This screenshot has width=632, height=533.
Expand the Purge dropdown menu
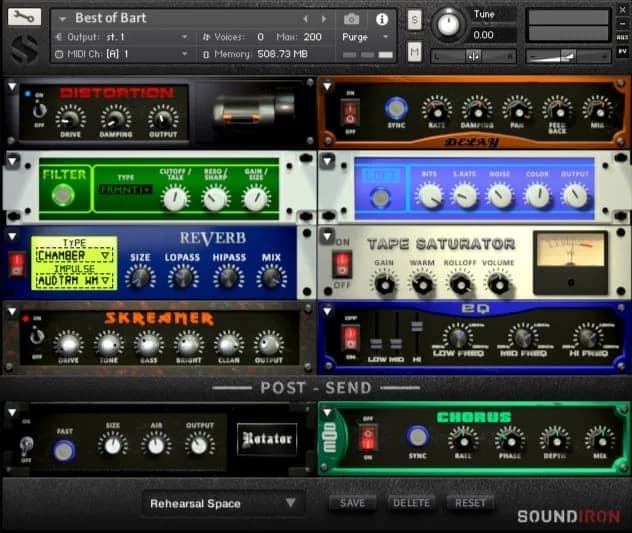click(x=363, y=36)
